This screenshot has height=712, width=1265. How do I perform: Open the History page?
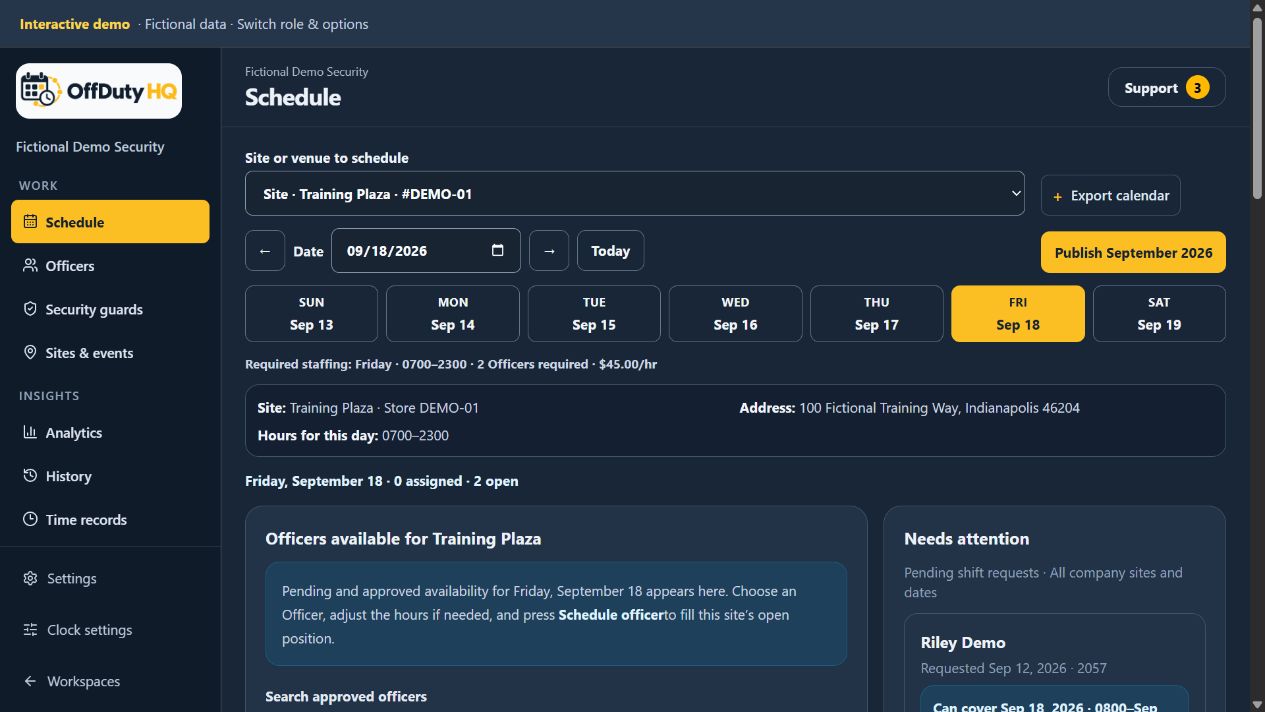(x=110, y=476)
